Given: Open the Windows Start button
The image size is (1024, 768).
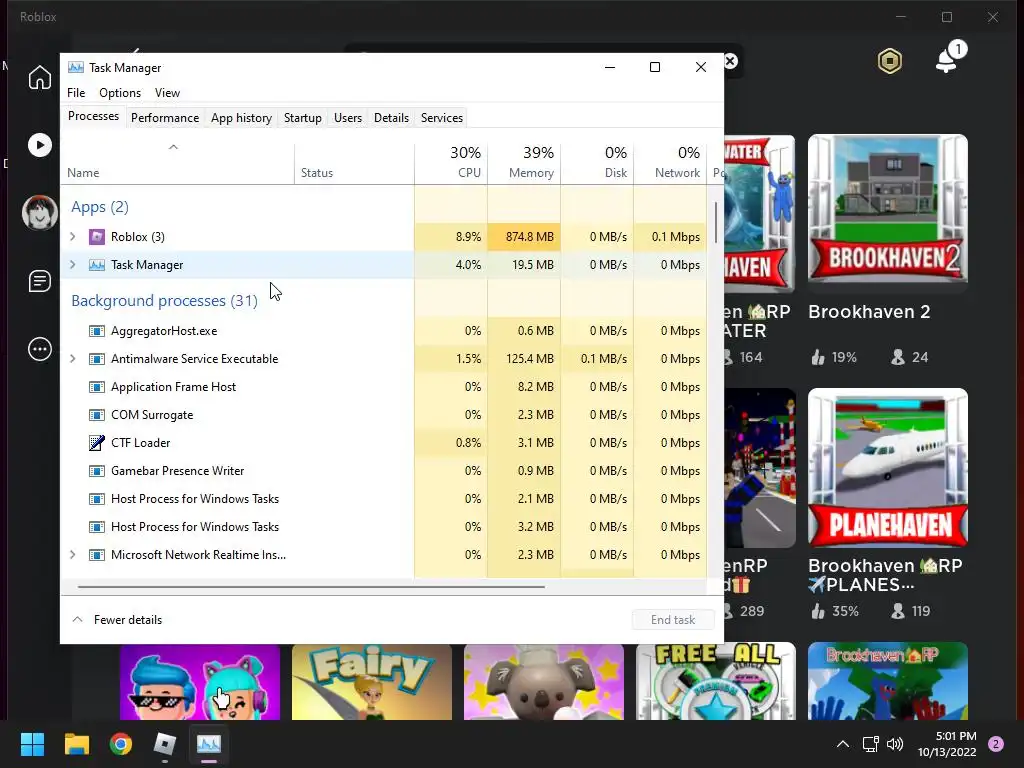Looking at the screenshot, I should 32,744.
